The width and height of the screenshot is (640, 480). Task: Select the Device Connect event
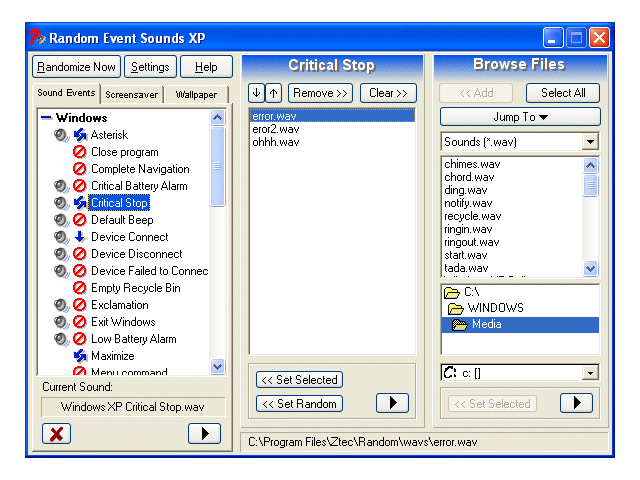129,237
